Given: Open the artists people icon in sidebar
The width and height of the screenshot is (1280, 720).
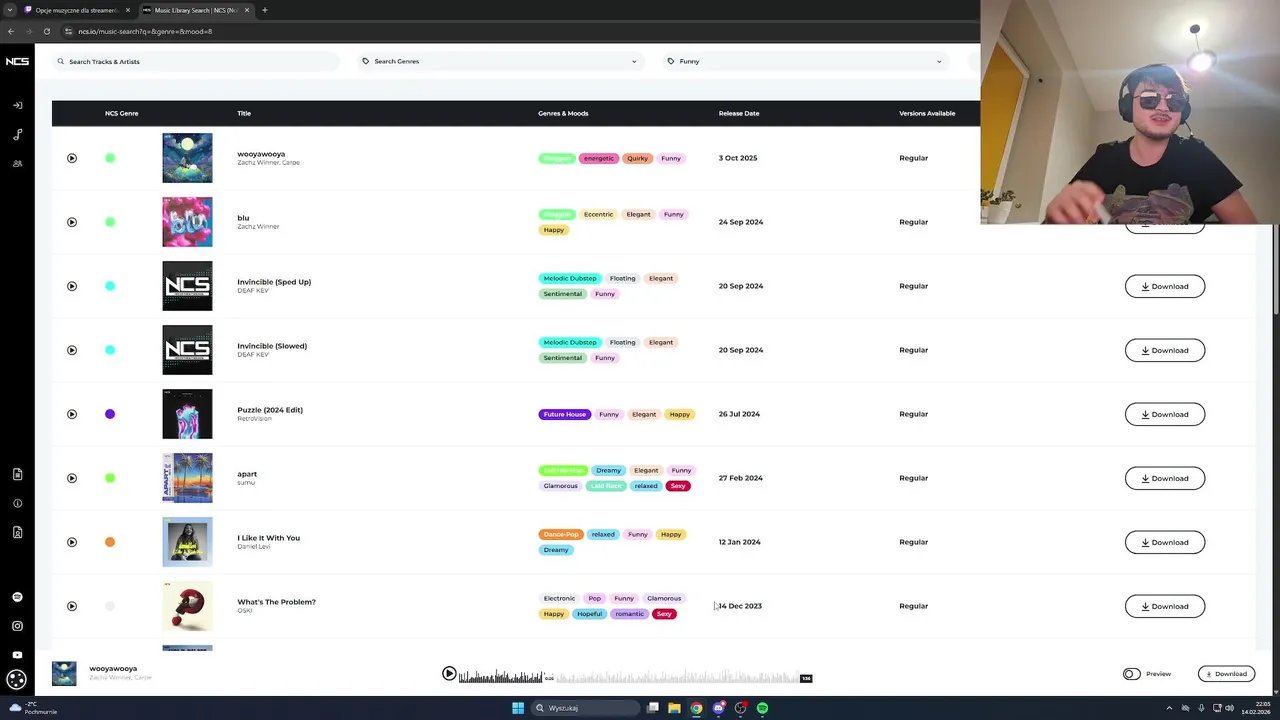Looking at the screenshot, I should pos(17,163).
